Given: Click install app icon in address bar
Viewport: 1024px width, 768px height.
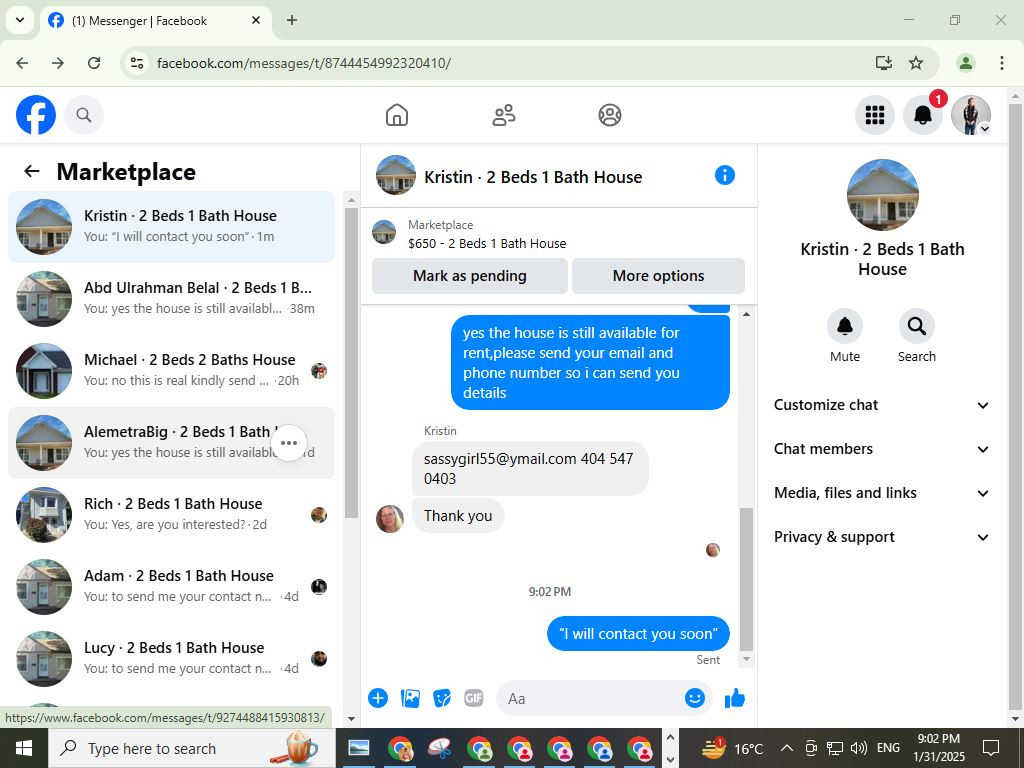Looking at the screenshot, I should pyautogui.click(x=884, y=63).
